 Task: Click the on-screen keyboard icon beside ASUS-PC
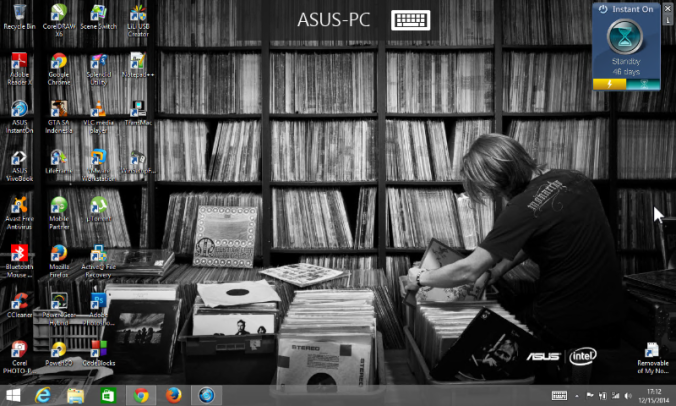coord(410,20)
